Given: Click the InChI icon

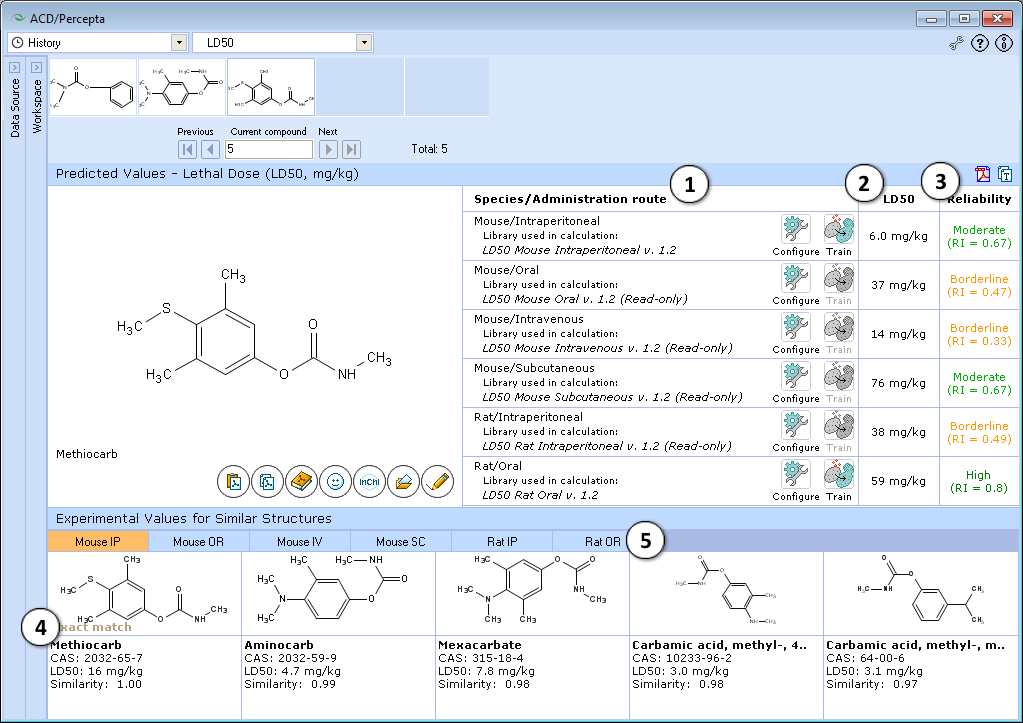Looking at the screenshot, I should click(369, 482).
